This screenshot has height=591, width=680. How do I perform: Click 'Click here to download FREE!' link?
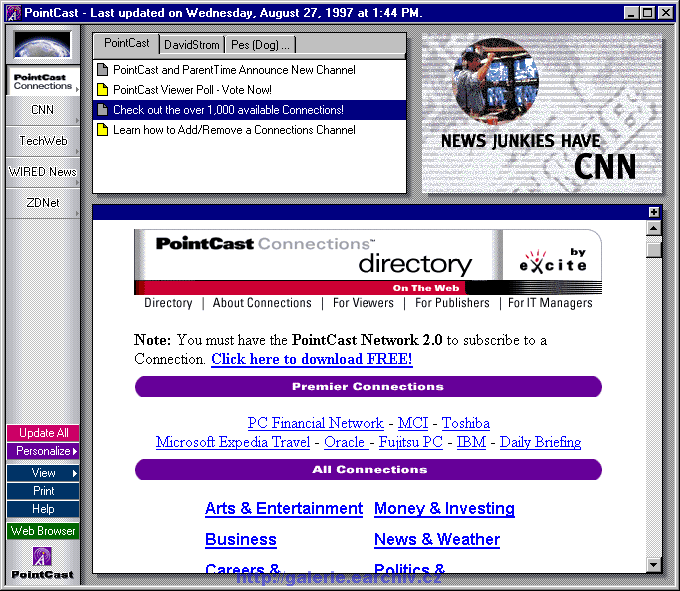311,359
